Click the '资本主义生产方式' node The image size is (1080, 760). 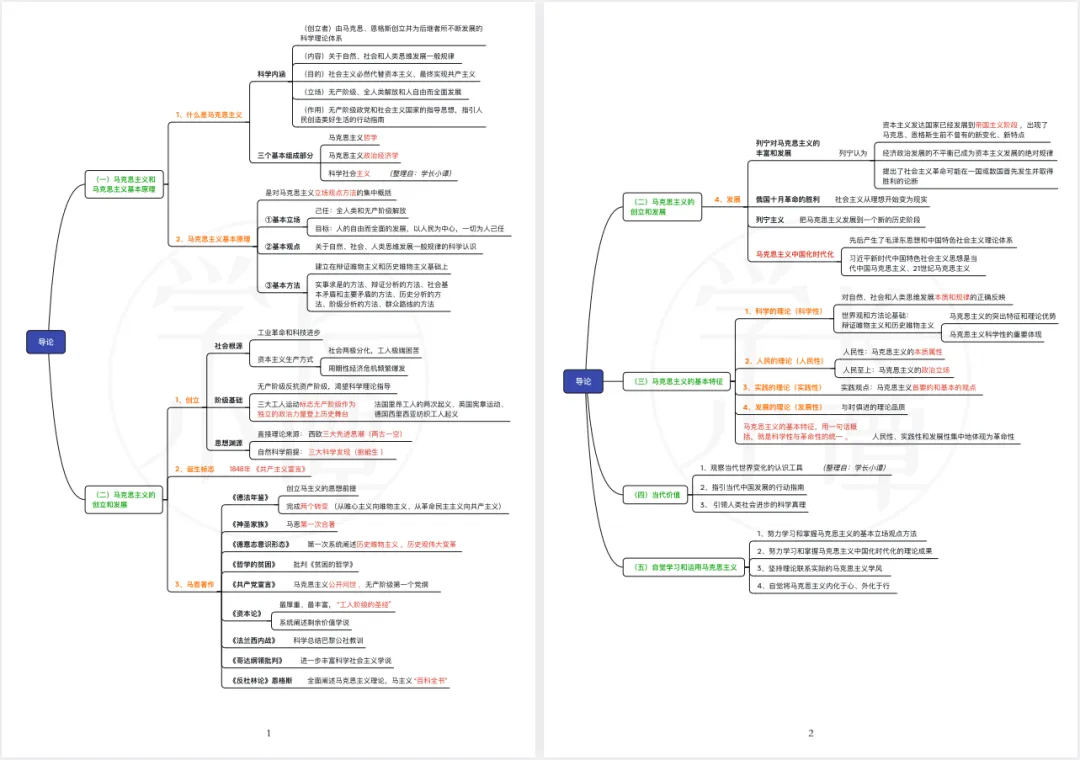(285, 360)
